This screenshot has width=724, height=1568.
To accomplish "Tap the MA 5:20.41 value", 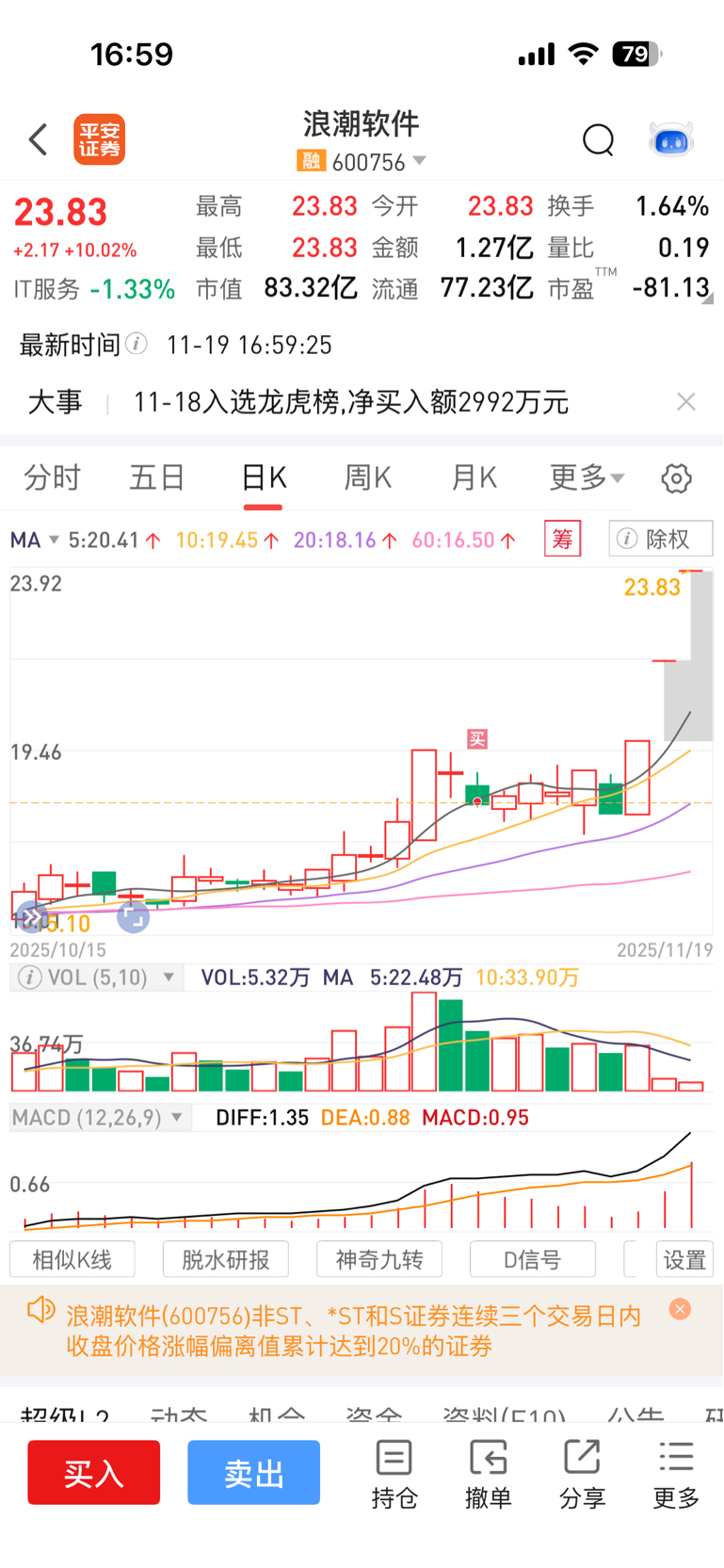I will coord(114,540).
